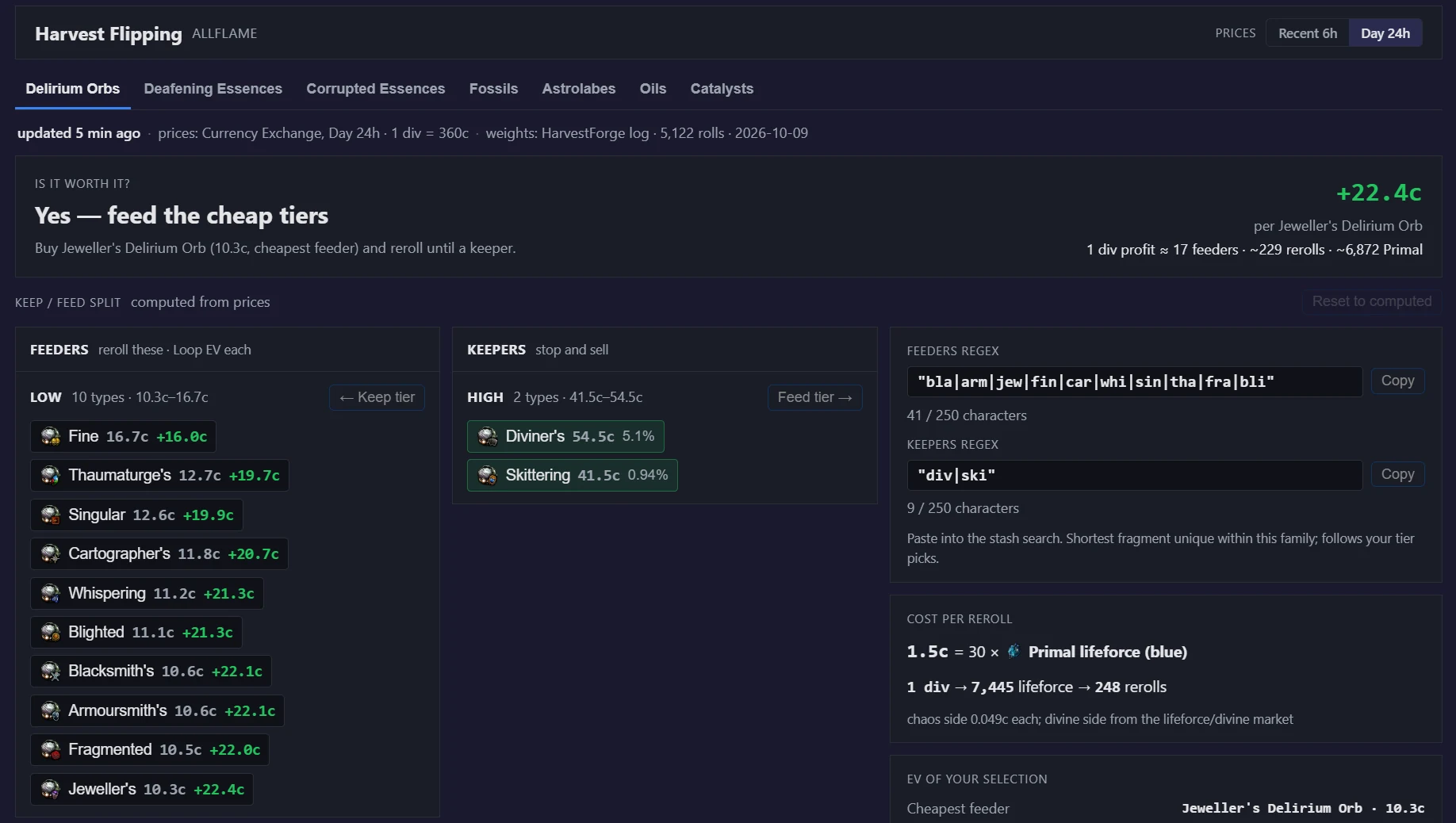Switch to the Astrolabes tab

point(579,89)
